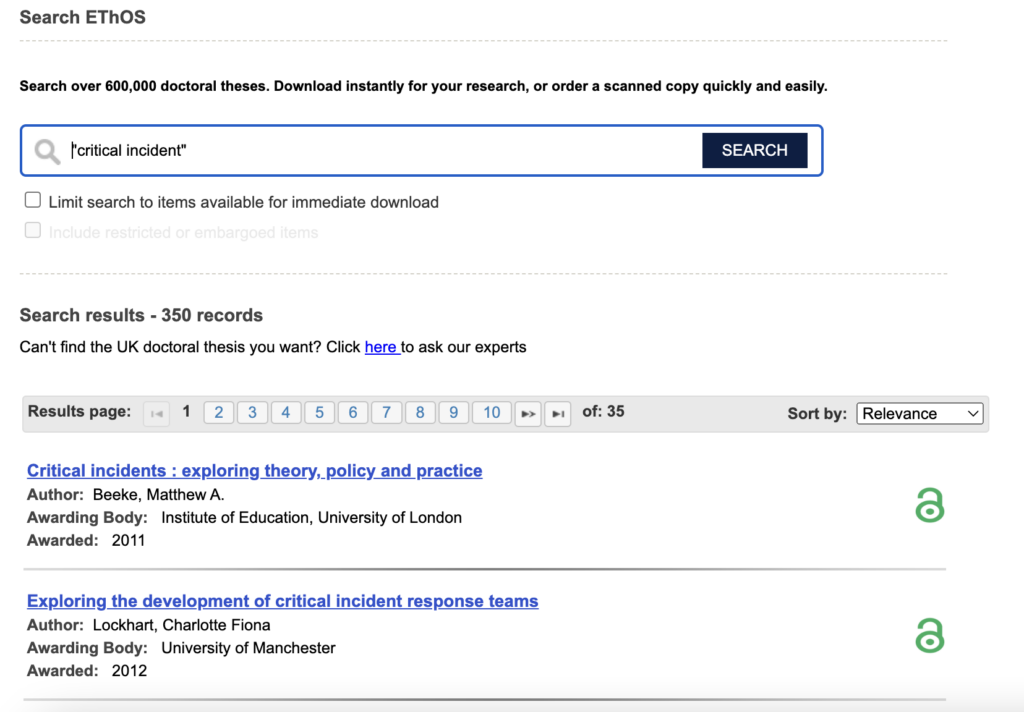
Task: Select results page 7
Action: [386, 412]
